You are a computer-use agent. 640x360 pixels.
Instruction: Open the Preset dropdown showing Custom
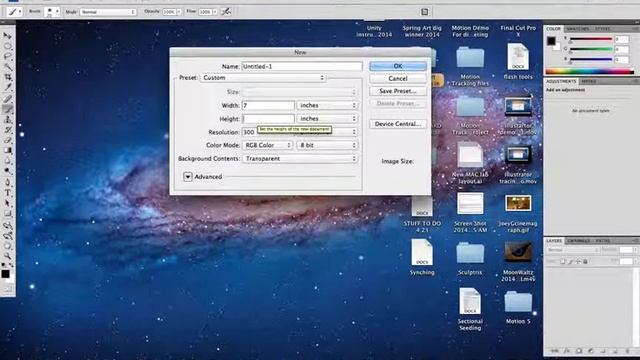[x=263, y=78]
